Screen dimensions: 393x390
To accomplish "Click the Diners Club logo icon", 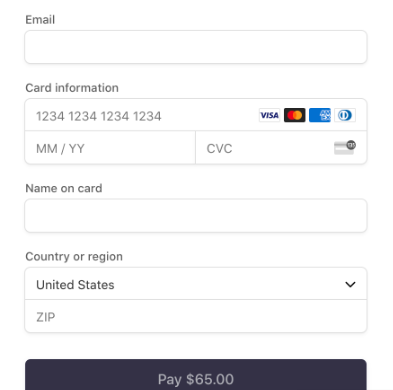I will (x=345, y=115).
